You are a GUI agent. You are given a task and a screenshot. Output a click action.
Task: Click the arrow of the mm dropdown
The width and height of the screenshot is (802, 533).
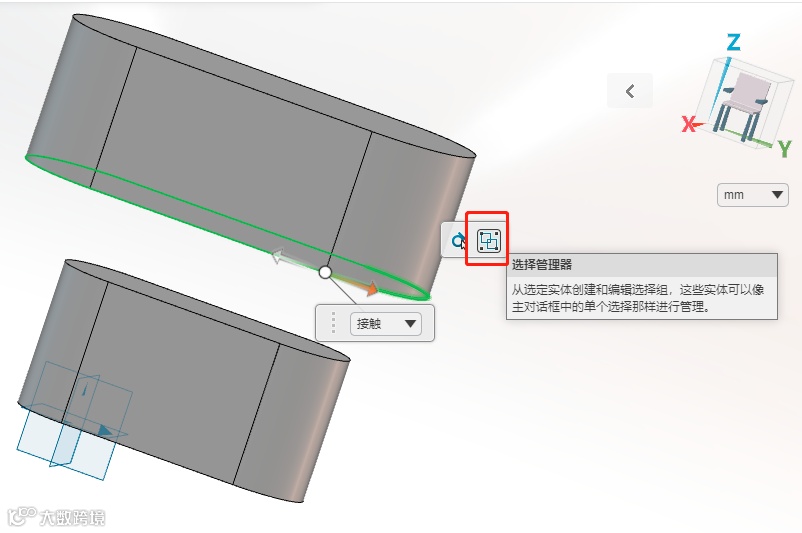[777, 195]
